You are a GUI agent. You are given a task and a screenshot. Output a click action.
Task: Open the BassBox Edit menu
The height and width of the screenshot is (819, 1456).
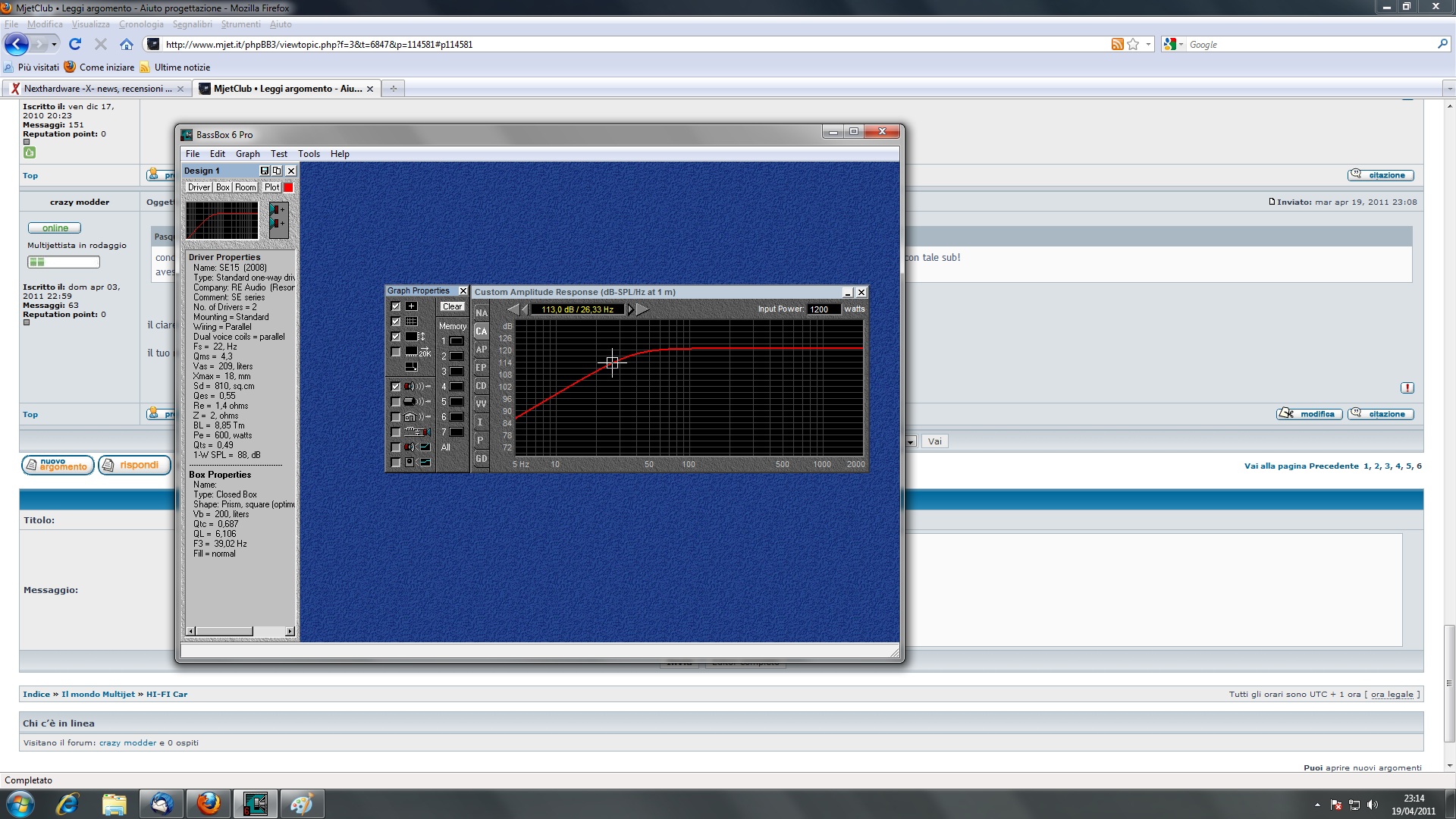(218, 154)
